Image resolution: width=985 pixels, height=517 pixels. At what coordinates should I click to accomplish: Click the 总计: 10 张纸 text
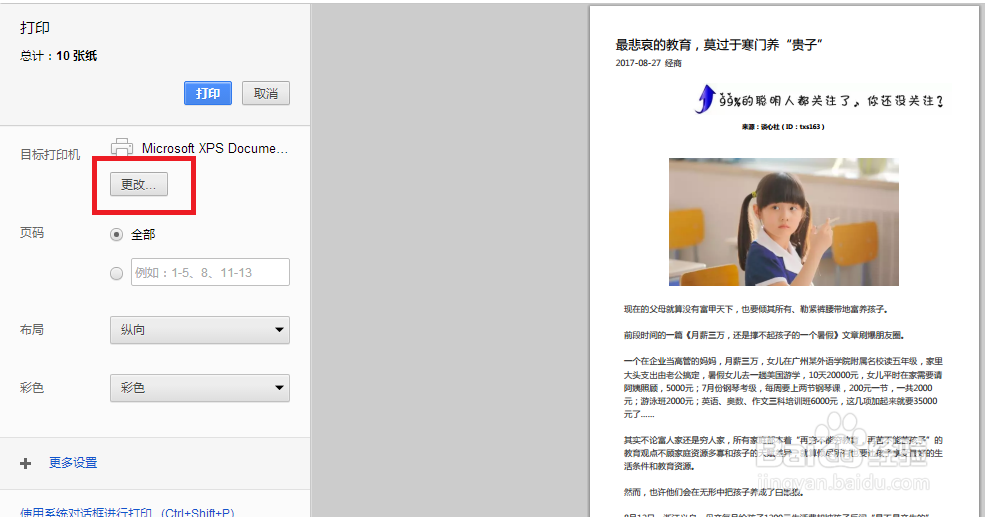click(x=58, y=56)
